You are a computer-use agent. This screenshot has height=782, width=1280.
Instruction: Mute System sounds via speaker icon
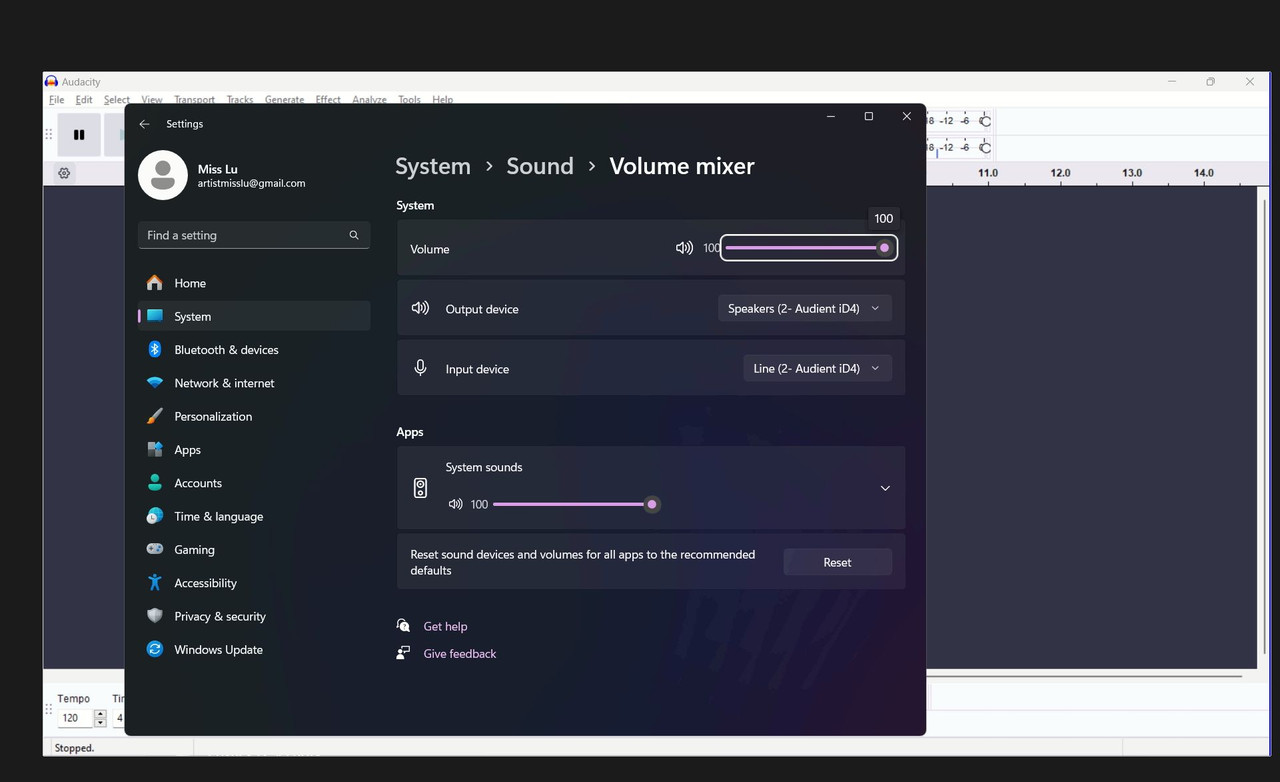[x=455, y=505]
